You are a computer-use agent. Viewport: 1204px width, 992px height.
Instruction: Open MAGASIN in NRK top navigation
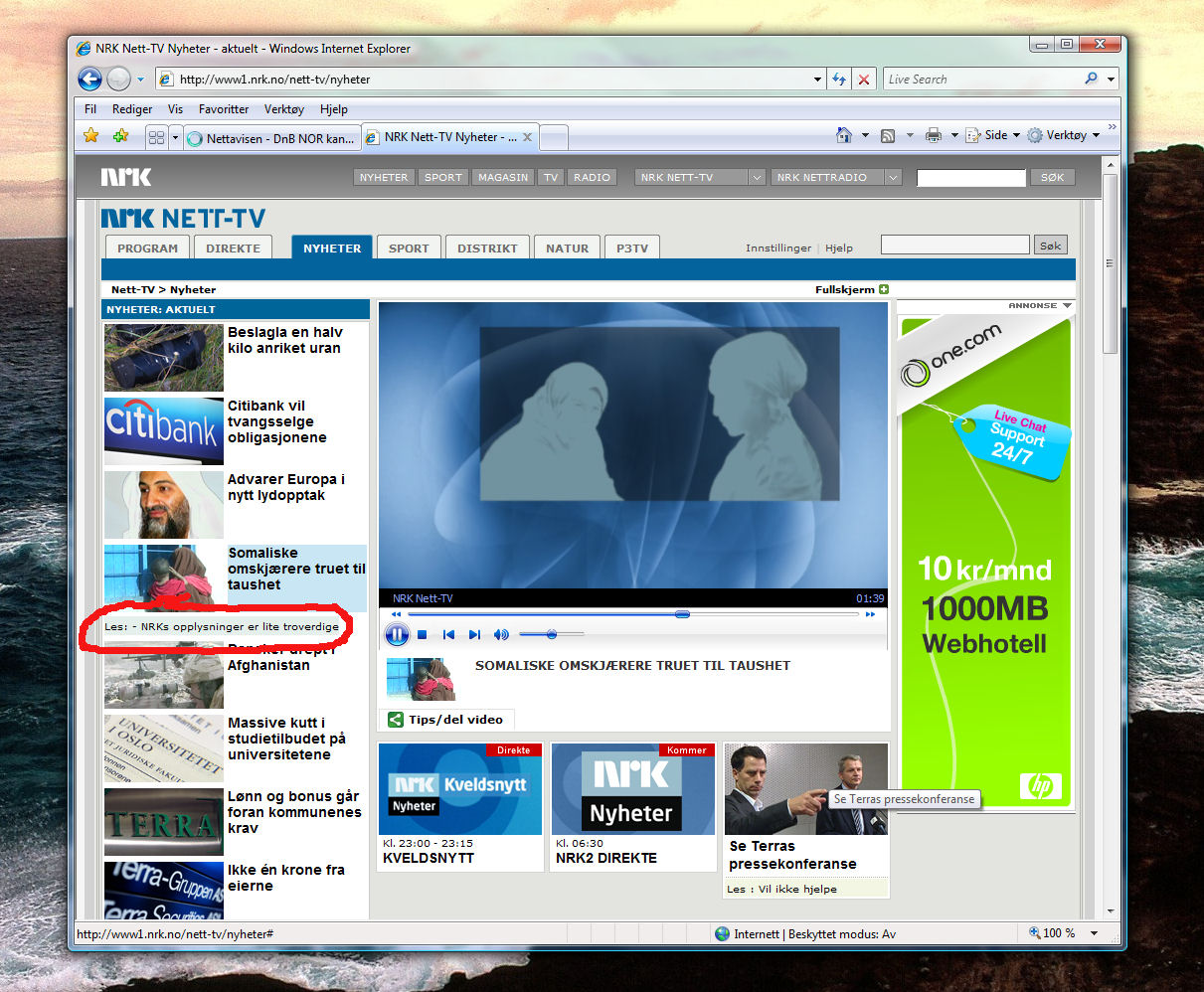tap(503, 177)
